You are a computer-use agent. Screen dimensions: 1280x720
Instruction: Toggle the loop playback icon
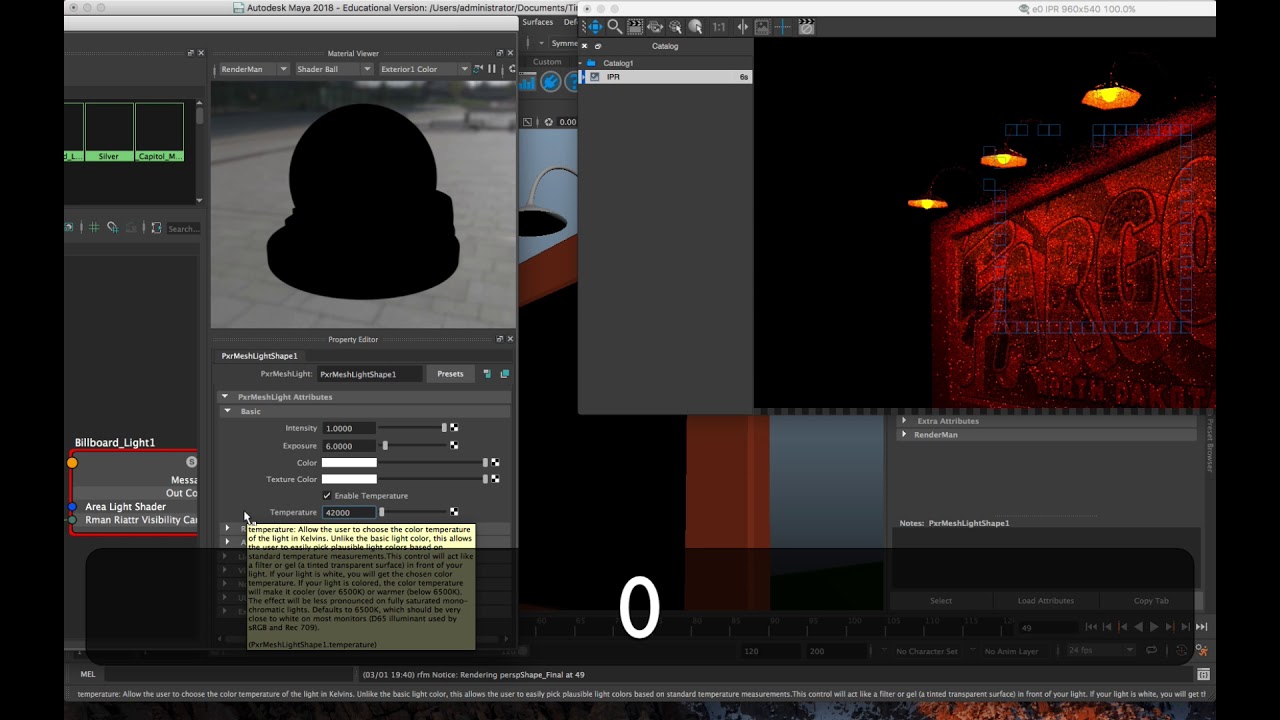(1152, 650)
